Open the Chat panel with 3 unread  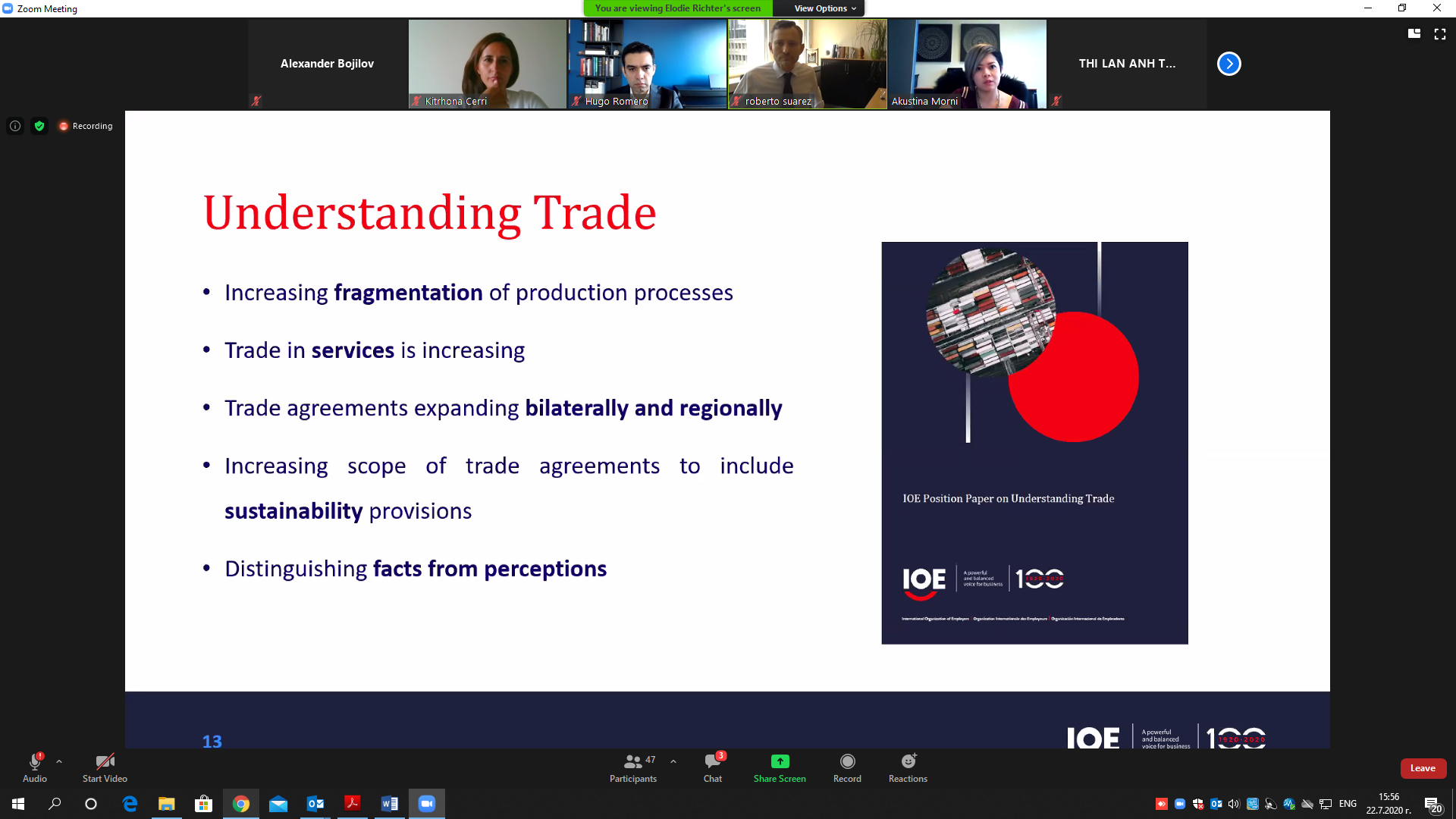(713, 767)
